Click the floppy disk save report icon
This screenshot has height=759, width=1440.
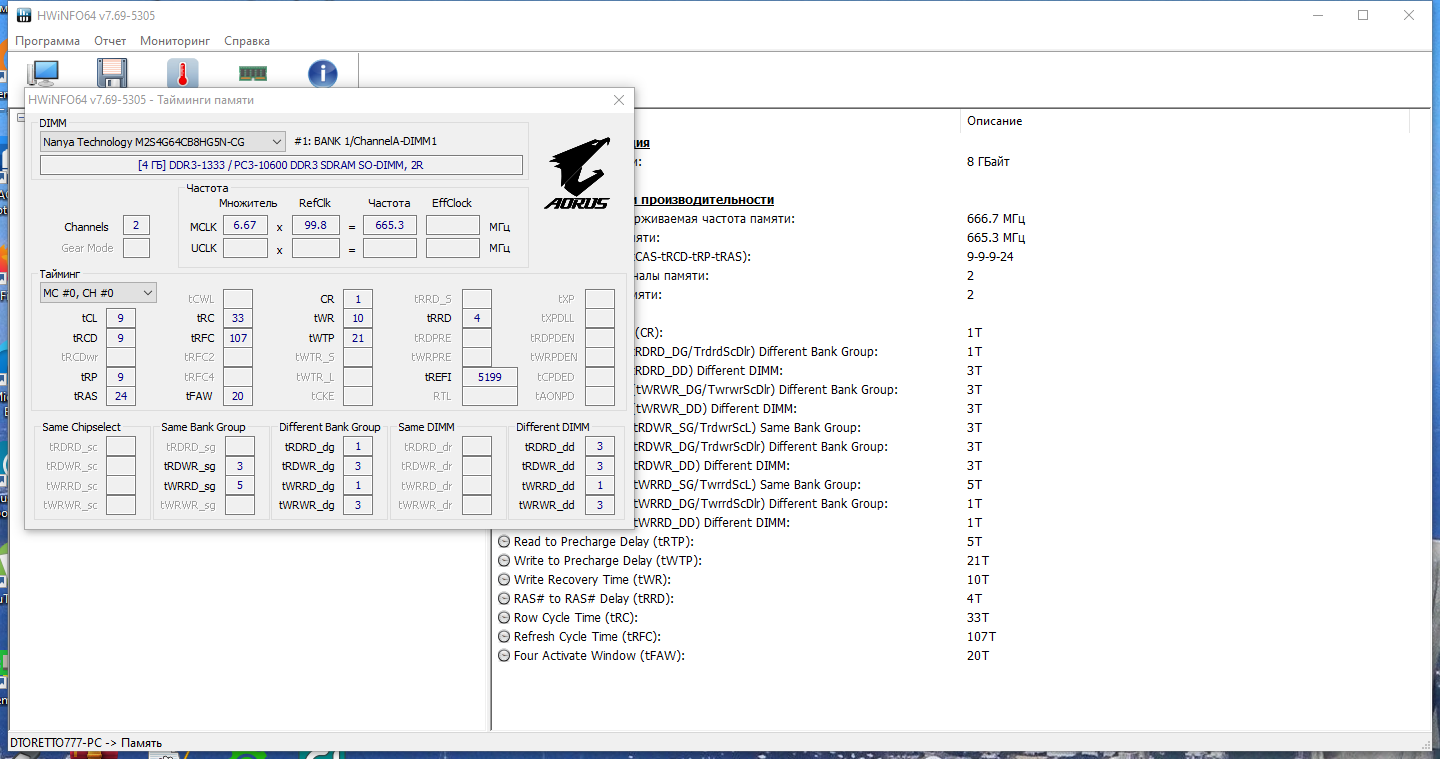click(x=112, y=73)
